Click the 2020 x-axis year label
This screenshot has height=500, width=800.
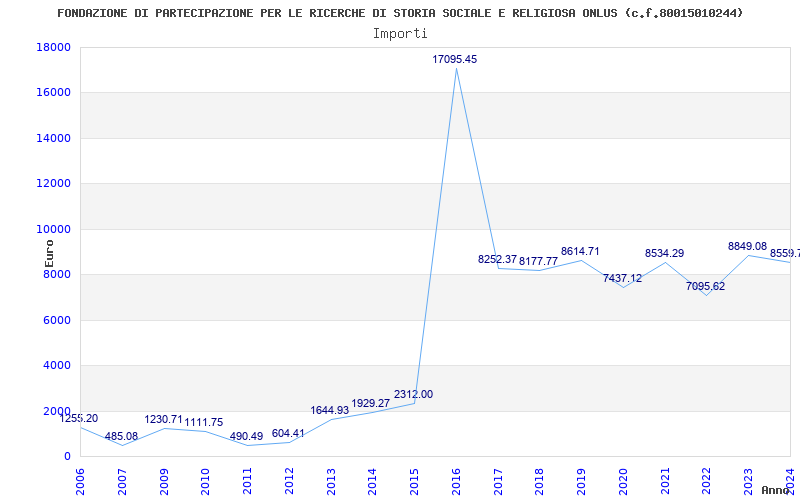[623, 481]
